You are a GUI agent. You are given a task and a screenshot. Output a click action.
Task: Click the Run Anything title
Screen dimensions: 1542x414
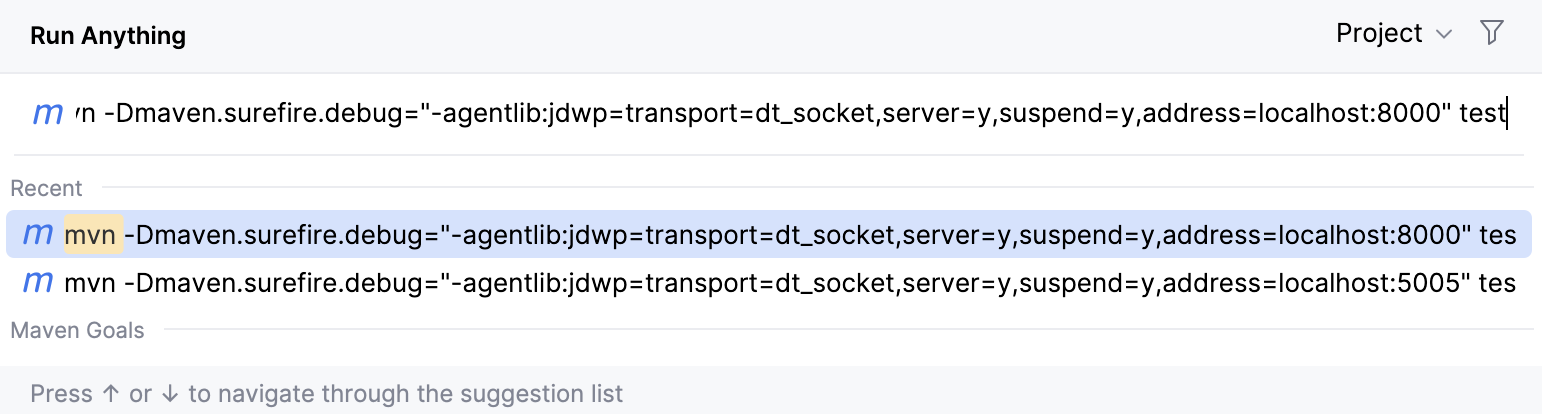108,36
